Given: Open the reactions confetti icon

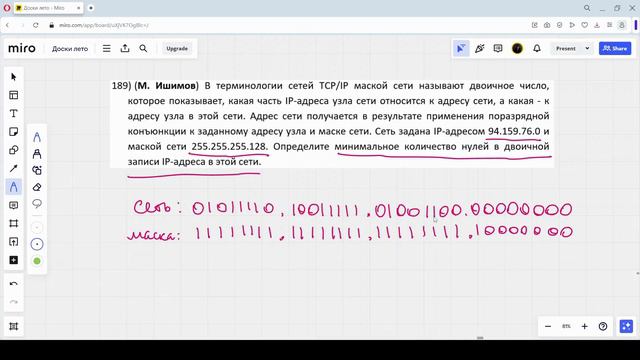Looking at the screenshot, I should (x=480, y=49).
